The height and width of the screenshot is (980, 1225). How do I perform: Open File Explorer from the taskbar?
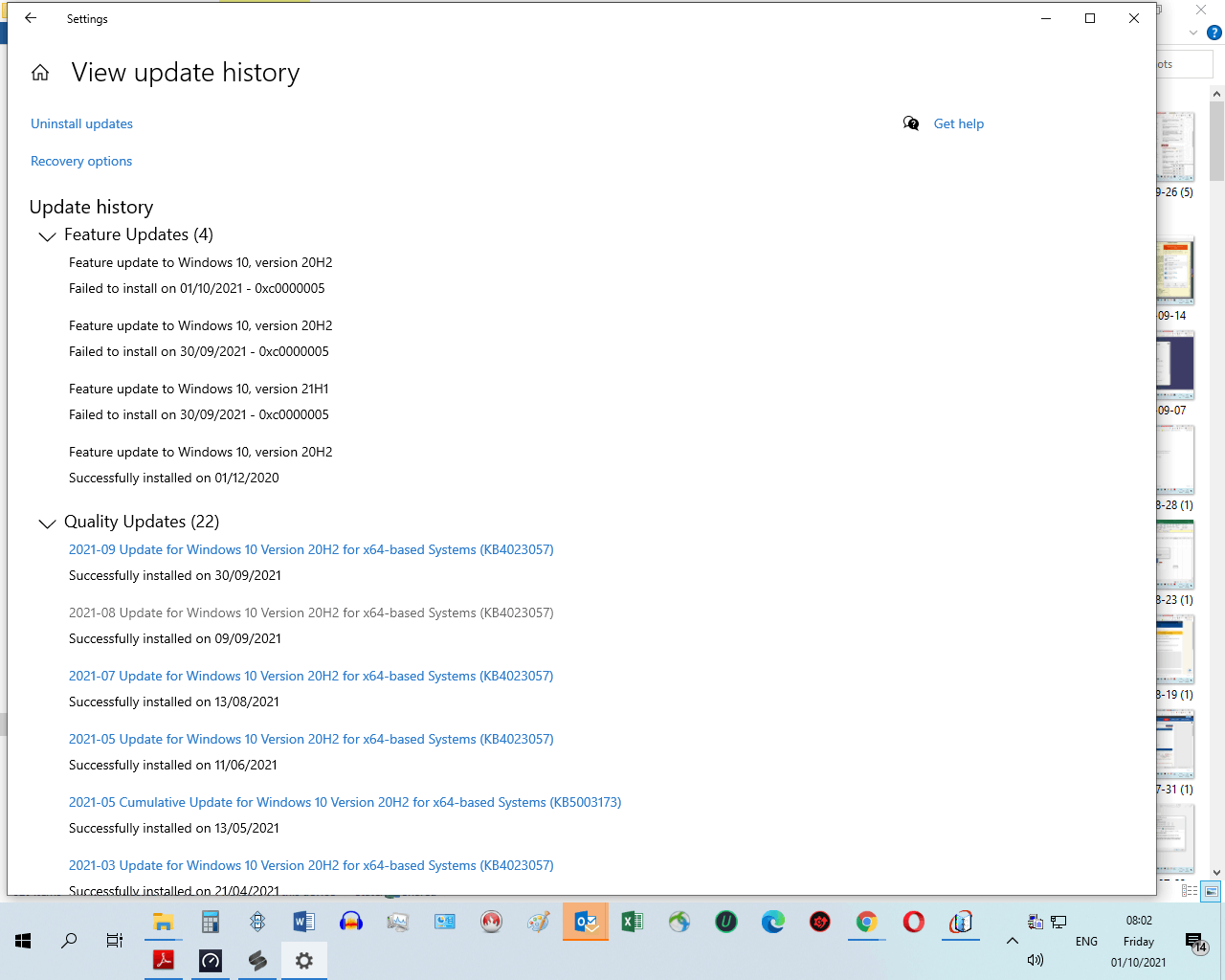[x=164, y=922]
